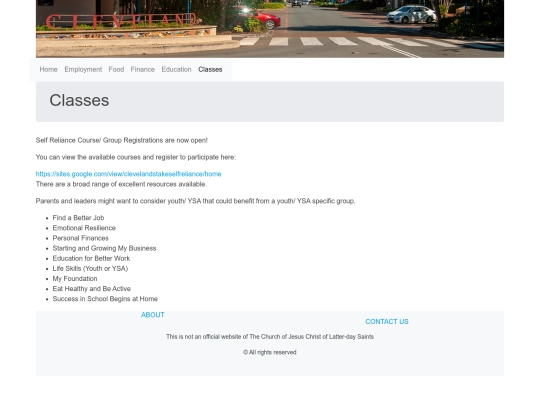The image size is (540, 405).
Task: Select 'Life Skills (Youth or YSA)' item
Action: click(x=90, y=269)
